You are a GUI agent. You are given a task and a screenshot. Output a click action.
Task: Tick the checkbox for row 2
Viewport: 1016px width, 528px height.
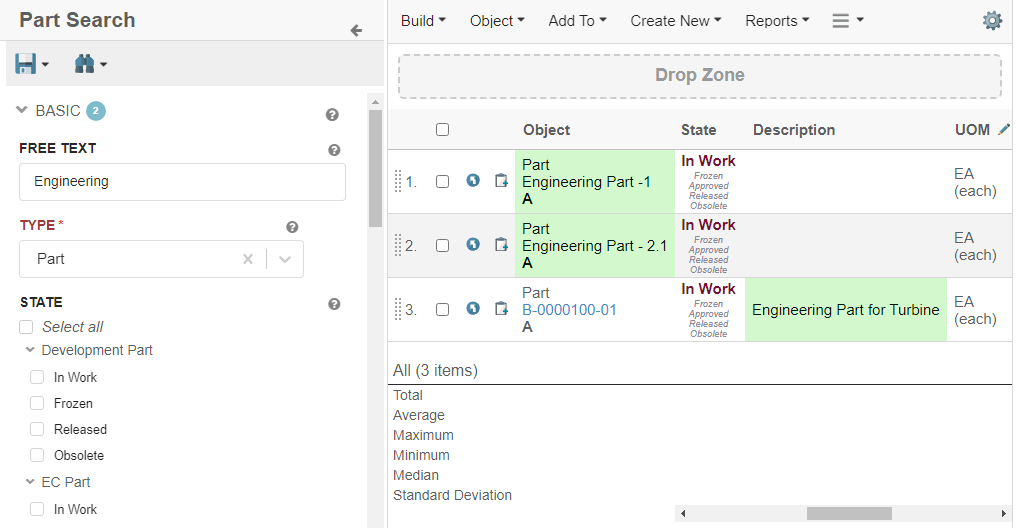443,245
